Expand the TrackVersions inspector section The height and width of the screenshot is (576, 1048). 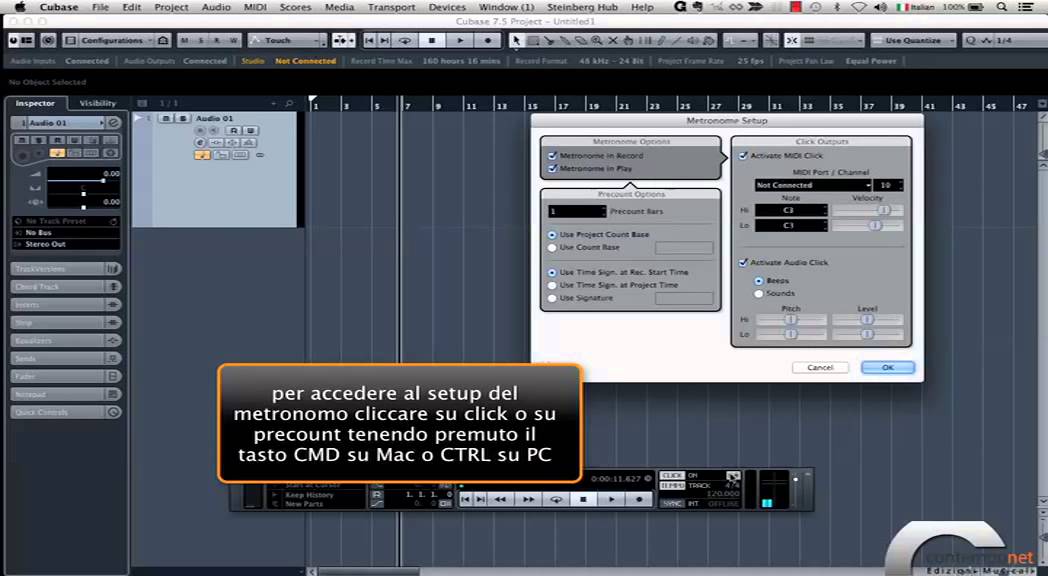pos(66,269)
